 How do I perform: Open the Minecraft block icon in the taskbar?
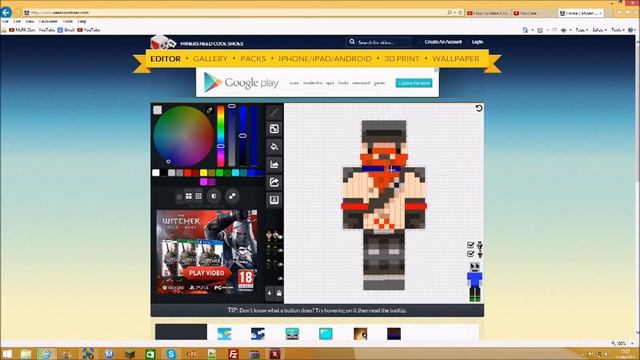130,354
